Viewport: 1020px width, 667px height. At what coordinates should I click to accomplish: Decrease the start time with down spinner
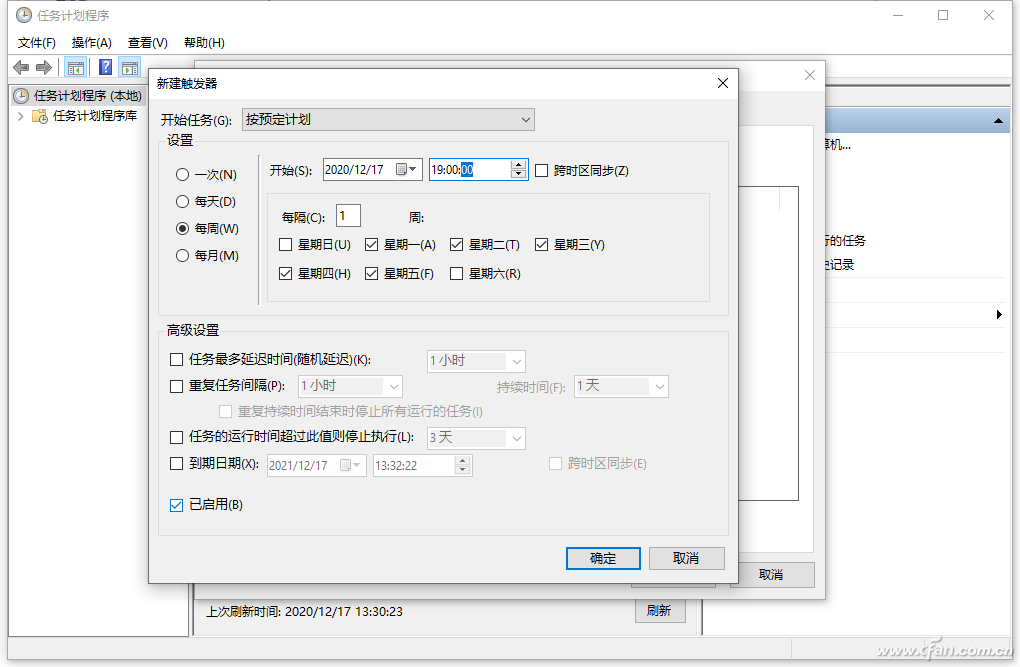coord(518,174)
